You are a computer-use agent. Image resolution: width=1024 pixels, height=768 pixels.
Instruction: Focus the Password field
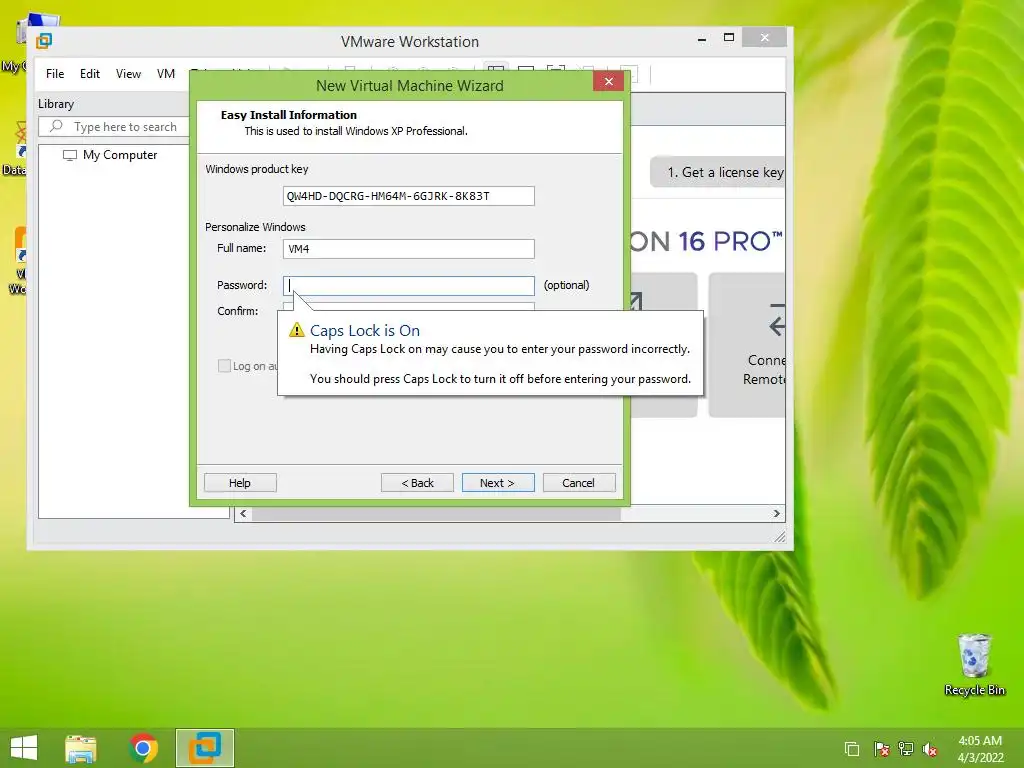tap(408, 285)
